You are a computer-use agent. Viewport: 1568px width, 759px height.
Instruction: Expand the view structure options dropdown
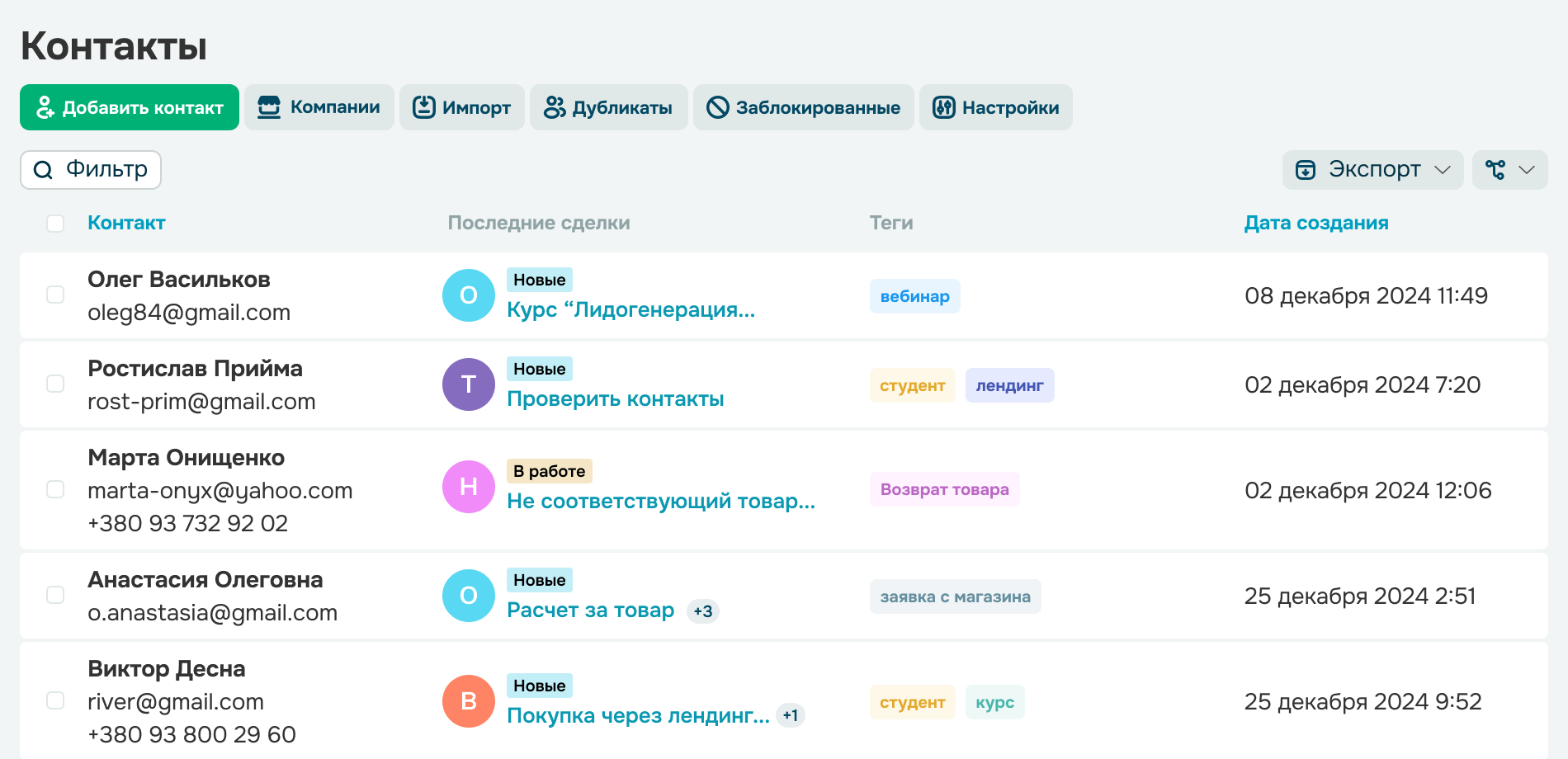click(1509, 170)
